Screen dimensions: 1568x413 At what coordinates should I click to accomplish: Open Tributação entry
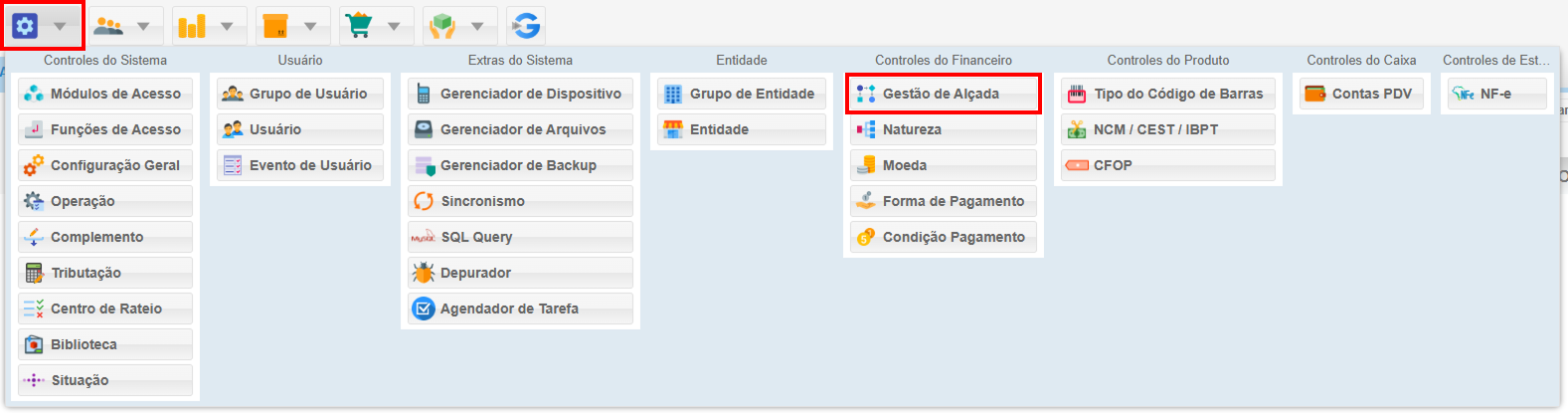(x=105, y=273)
